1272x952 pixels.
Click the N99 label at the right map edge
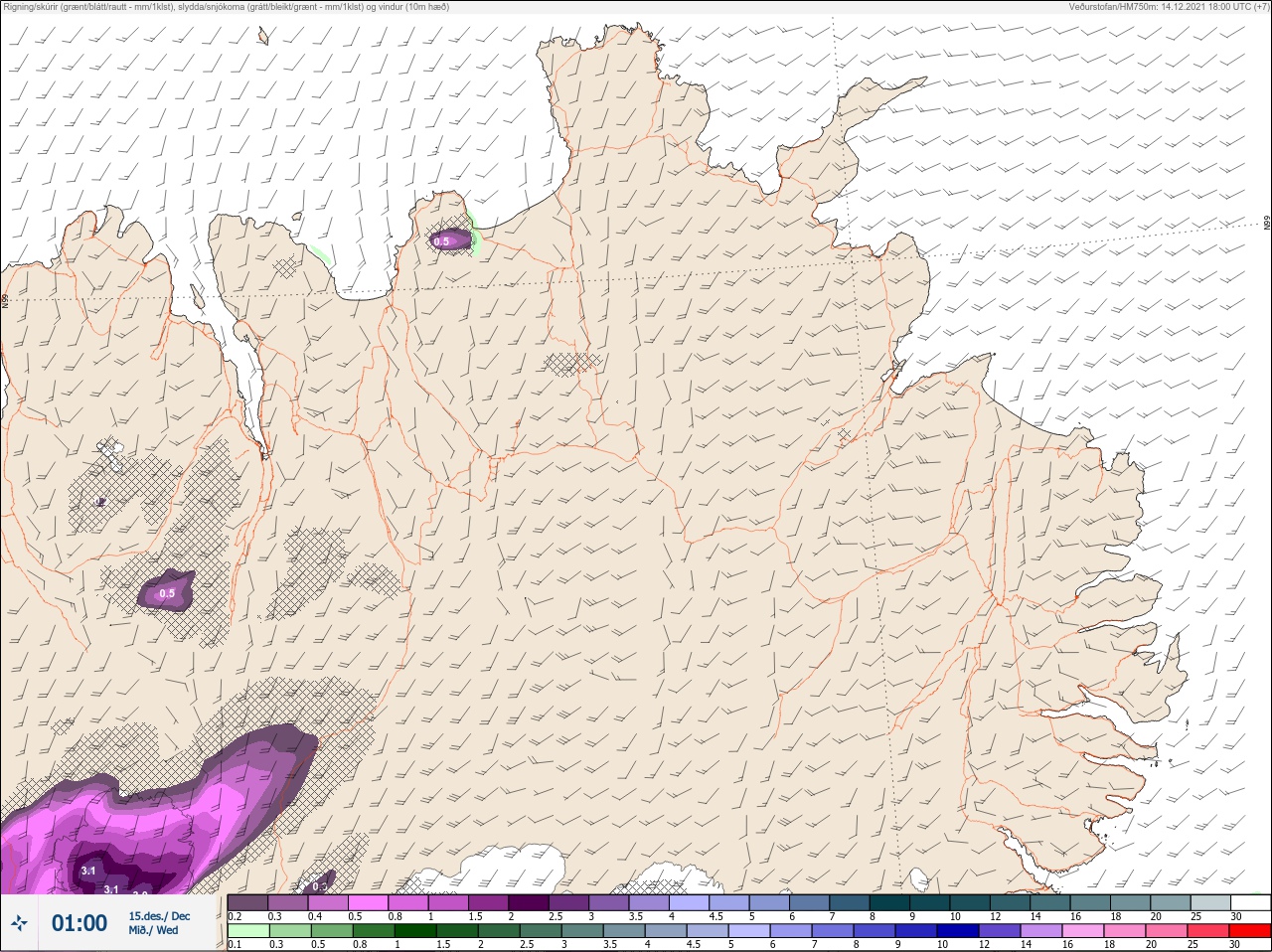pos(1267,224)
